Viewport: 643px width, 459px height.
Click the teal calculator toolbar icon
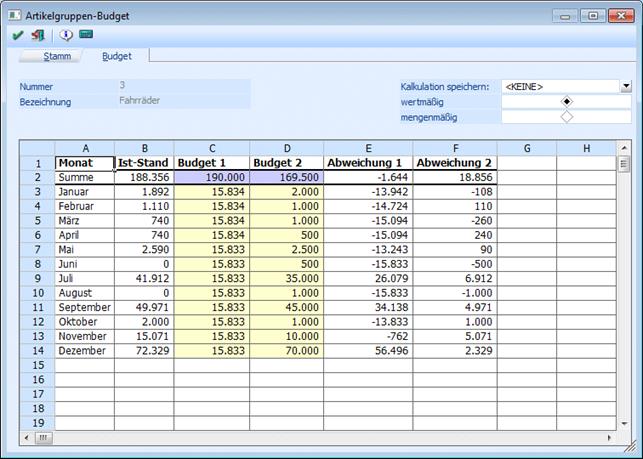click(86, 35)
